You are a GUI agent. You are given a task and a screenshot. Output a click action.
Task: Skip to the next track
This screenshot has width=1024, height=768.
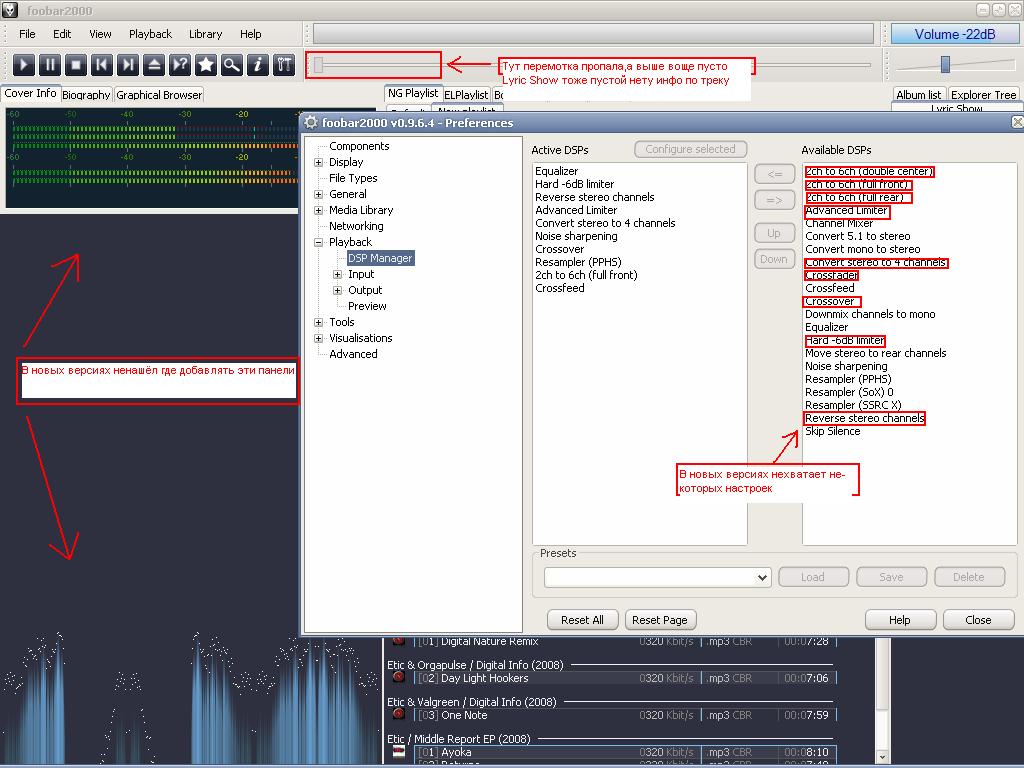[128, 65]
